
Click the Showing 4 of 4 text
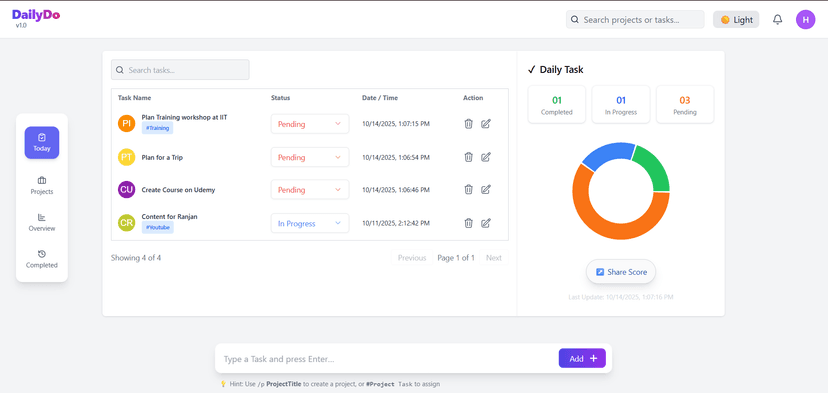coord(136,258)
